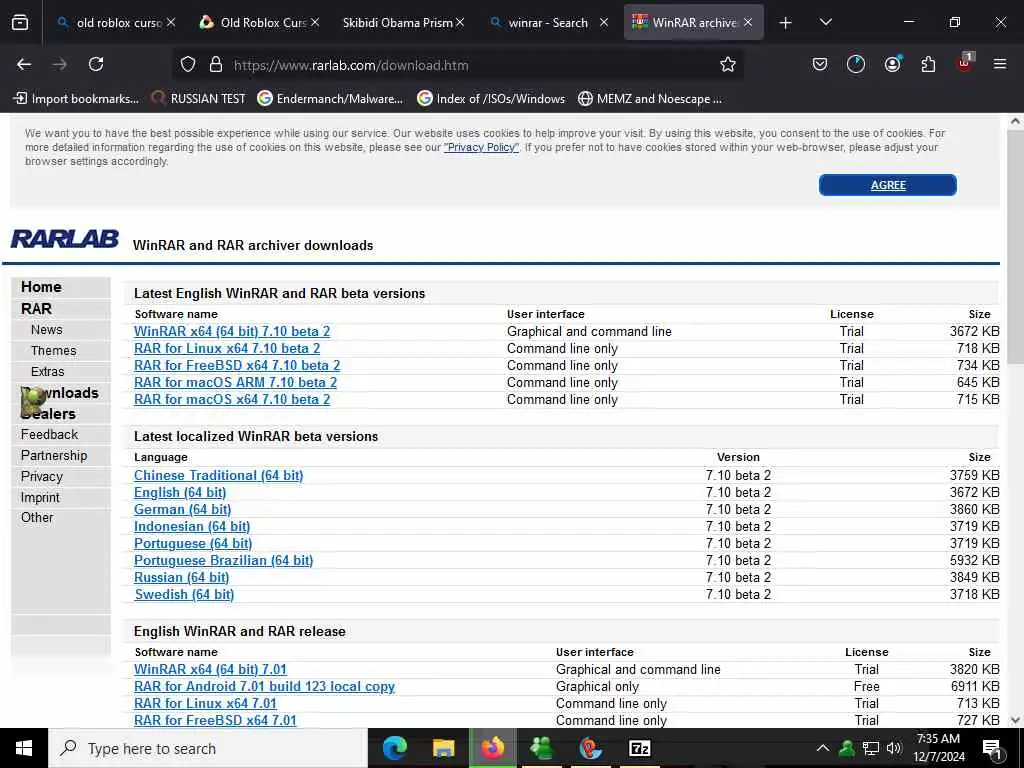Close the 'Skibidi Obama Prism' tab
Image resolution: width=1024 pixels, height=768 pixels.
[460, 22]
